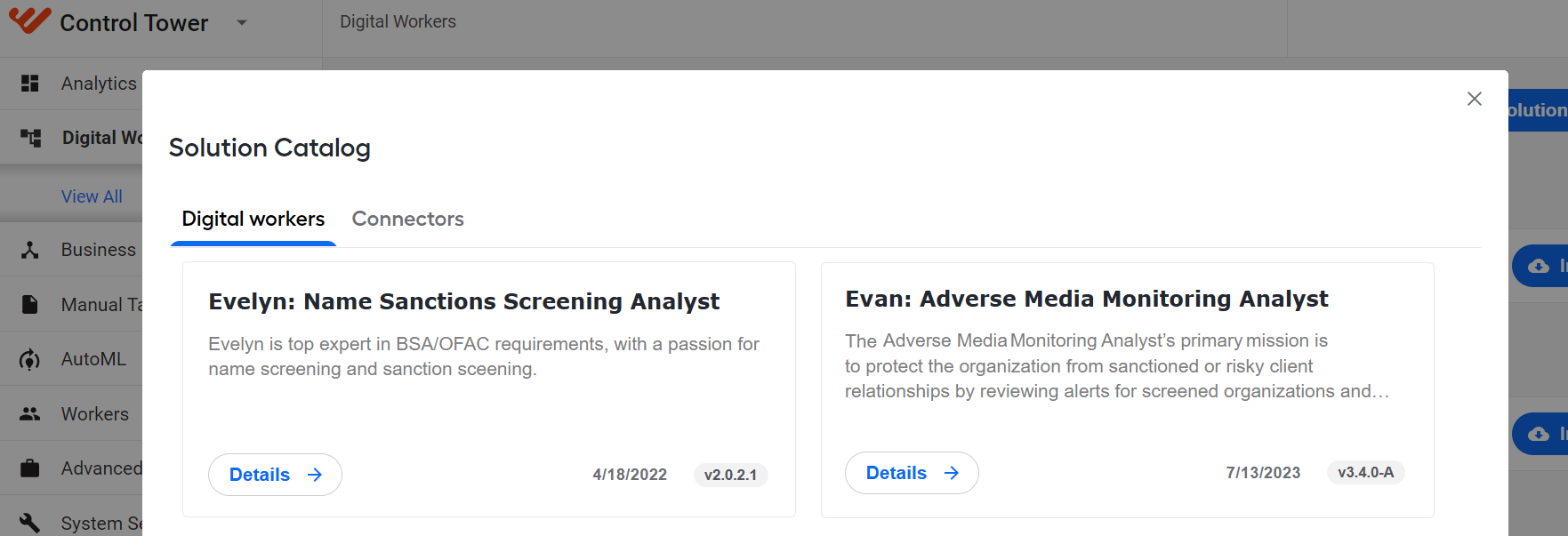Click the Advanced briefcase icon
1568x536 pixels.
click(x=30, y=468)
